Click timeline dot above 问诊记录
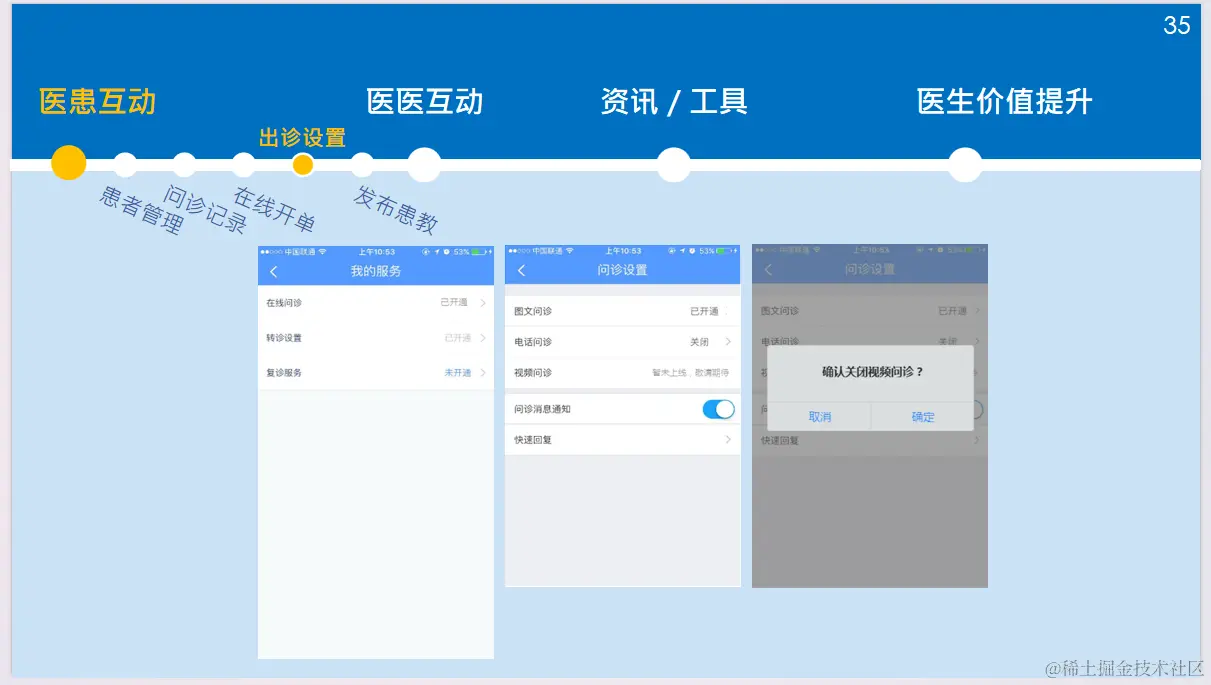 click(184, 165)
